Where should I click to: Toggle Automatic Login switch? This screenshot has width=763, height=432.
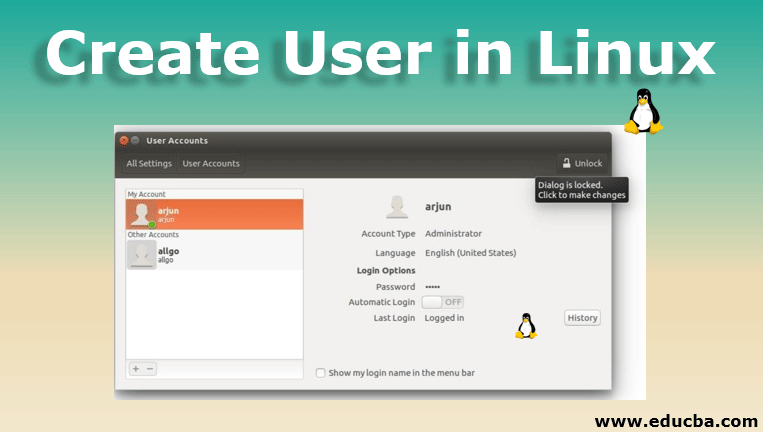click(x=442, y=302)
